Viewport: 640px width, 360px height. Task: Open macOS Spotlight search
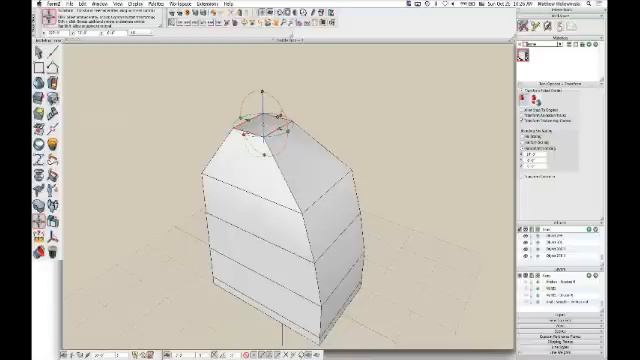[x=589, y=4]
